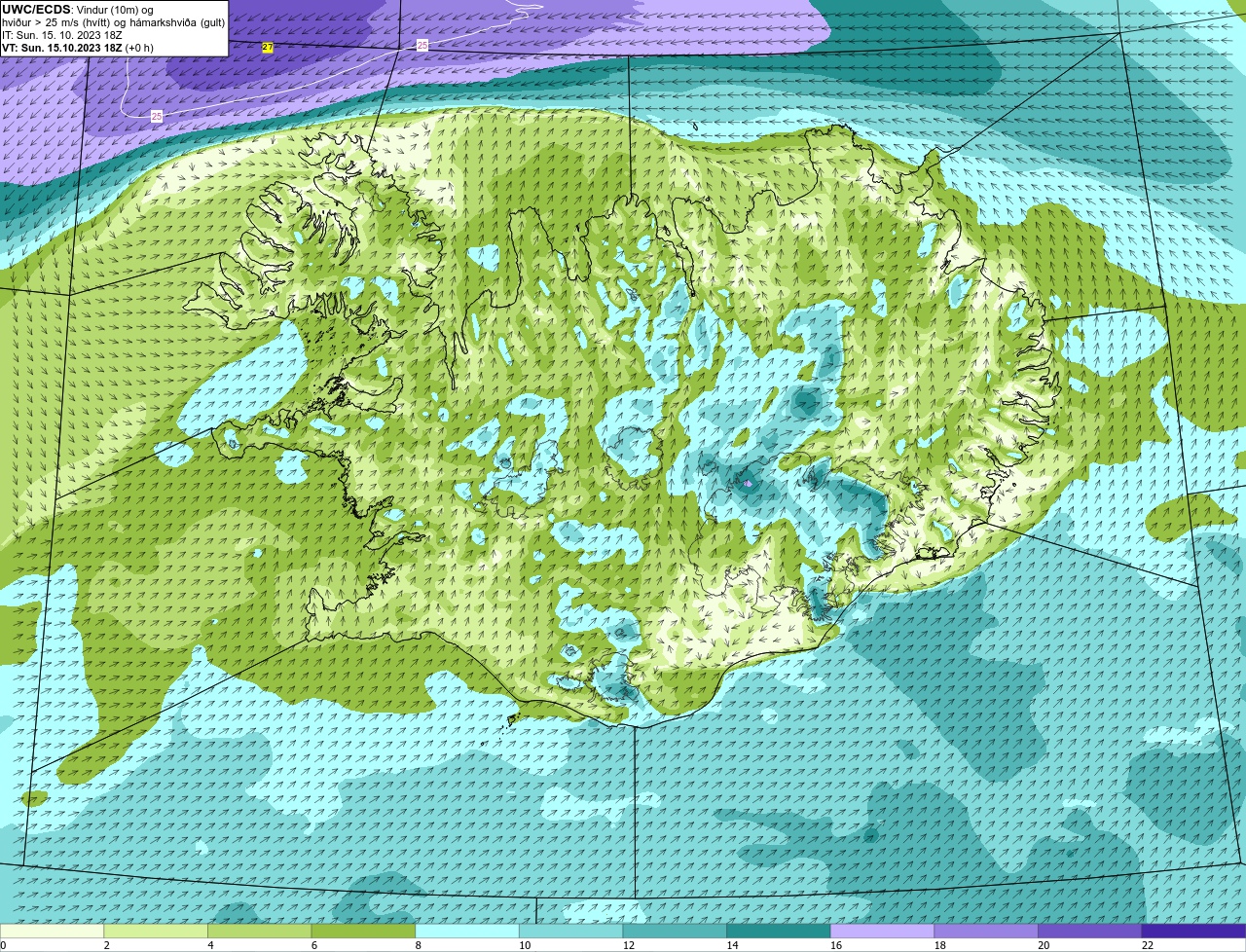Screen dimensions: 1246x952
Task: Click the medium purple 18–20 m/s legend swatch
Action: click(x=986, y=931)
